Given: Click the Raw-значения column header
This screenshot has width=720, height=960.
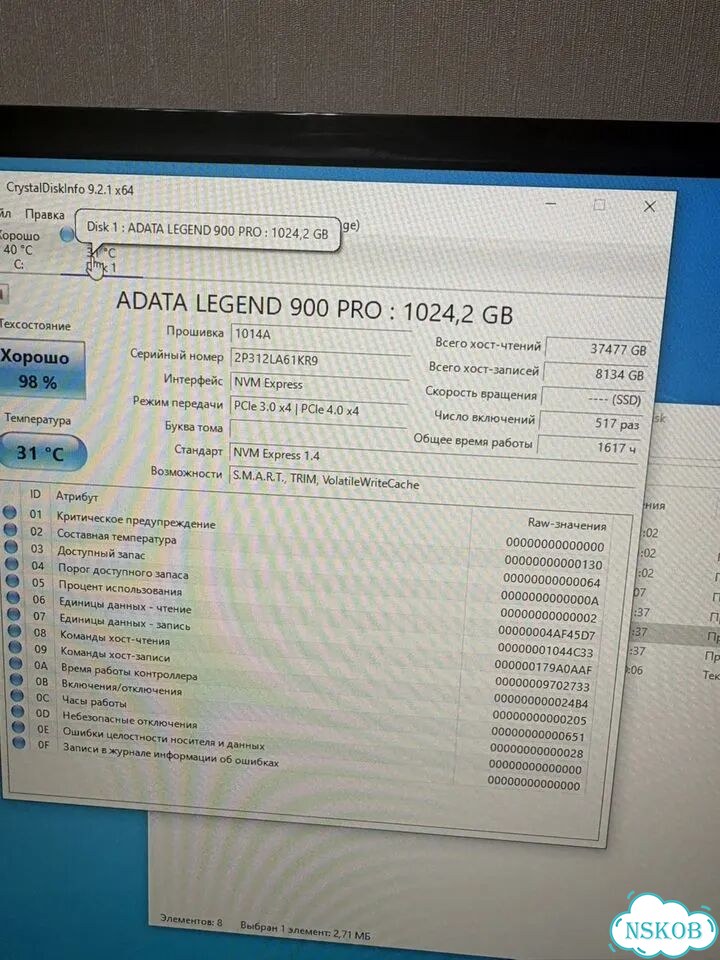Looking at the screenshot, I should [567, 525].
